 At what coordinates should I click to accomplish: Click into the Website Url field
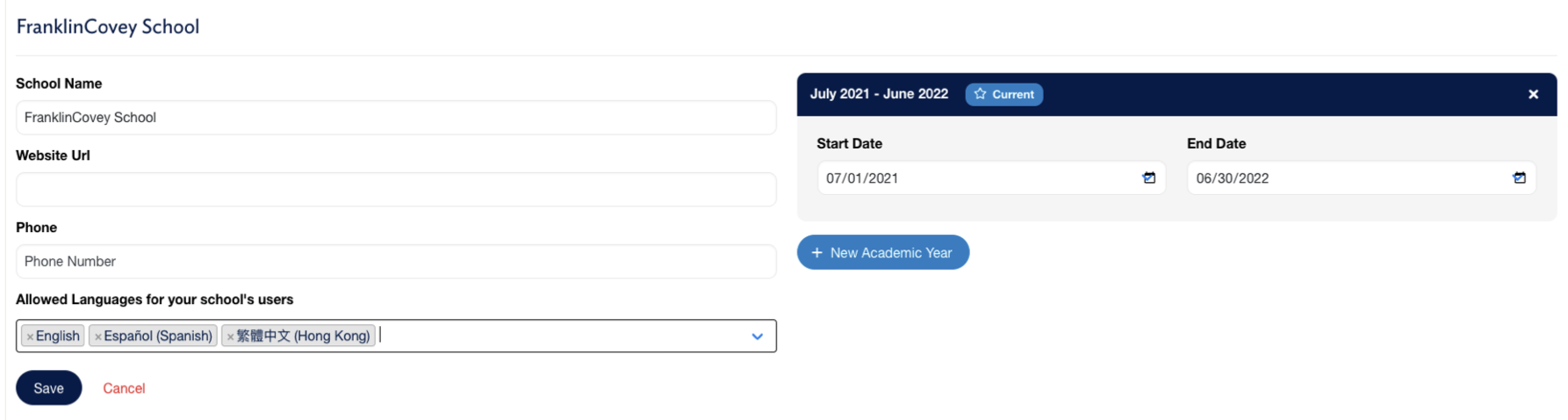(395, 190)
